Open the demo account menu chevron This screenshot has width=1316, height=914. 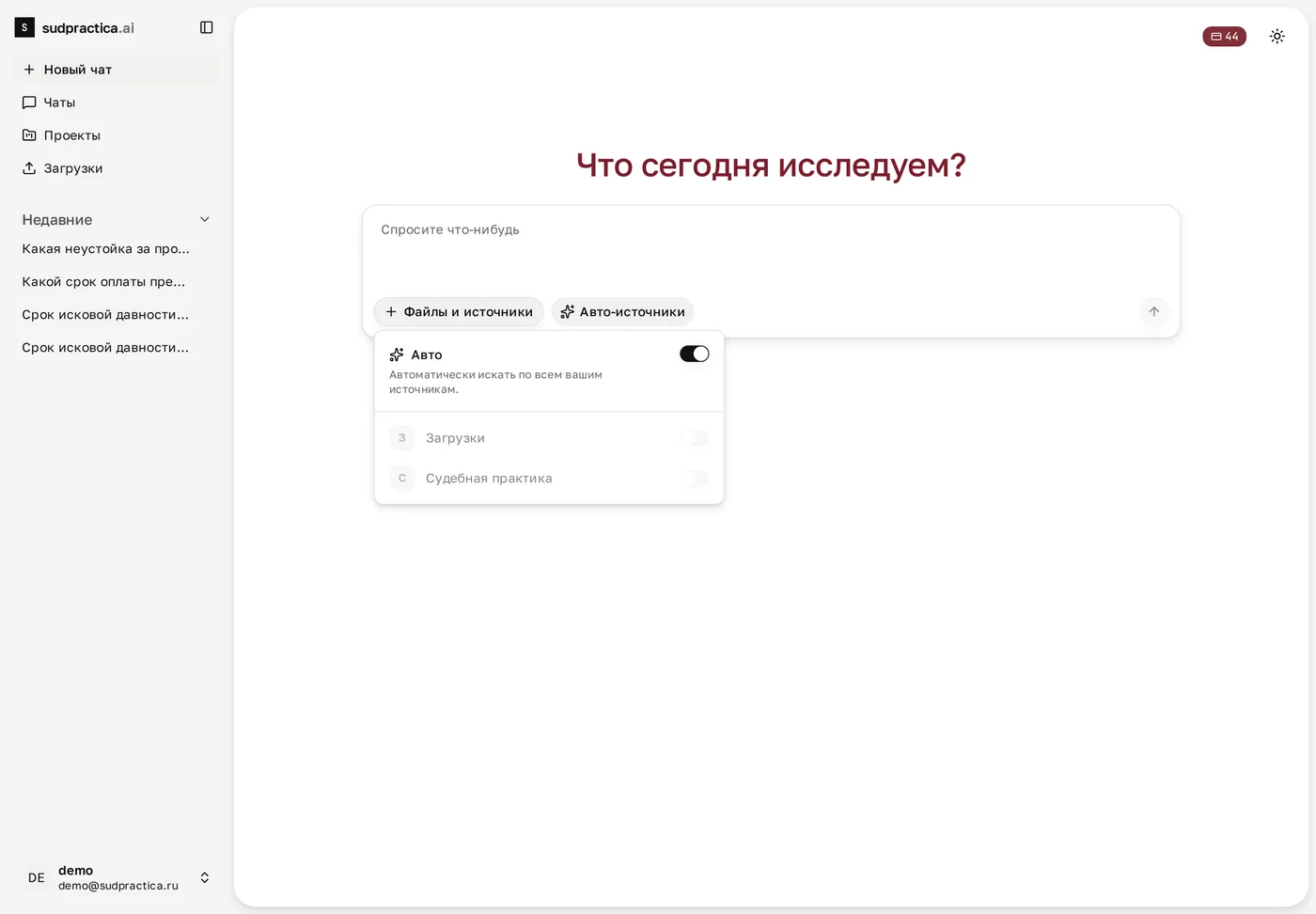click(x=205, y=877)
